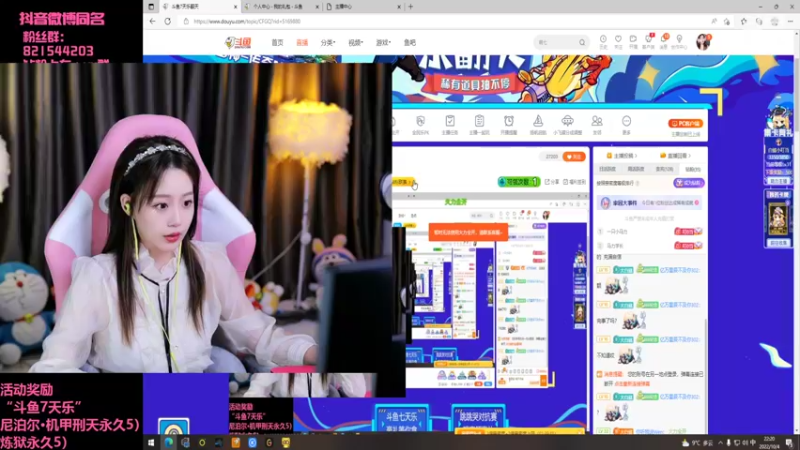Open Microsoft Edge from the taskbar

coord(168,442)
